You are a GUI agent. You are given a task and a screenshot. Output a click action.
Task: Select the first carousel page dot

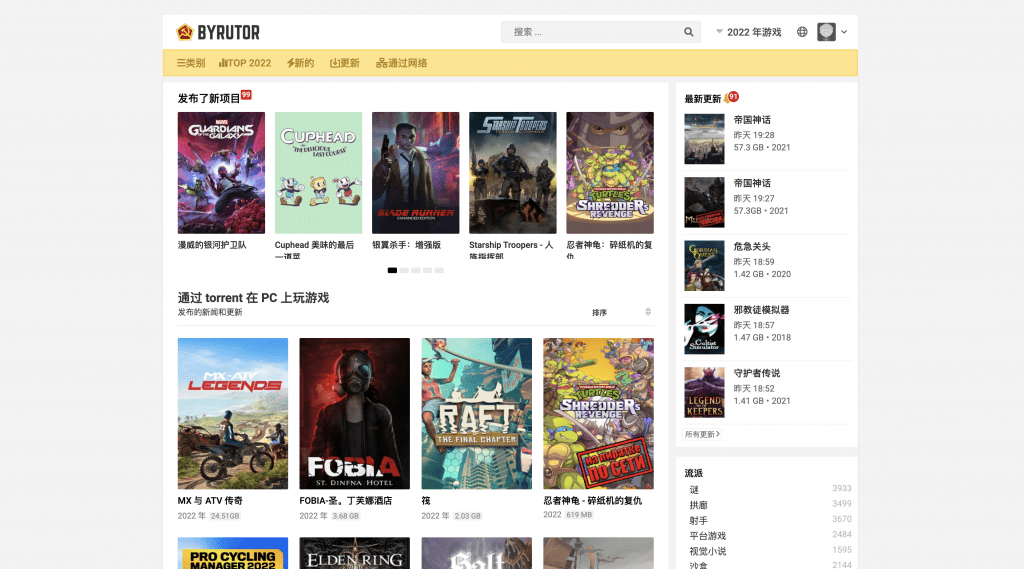[392, 270]
